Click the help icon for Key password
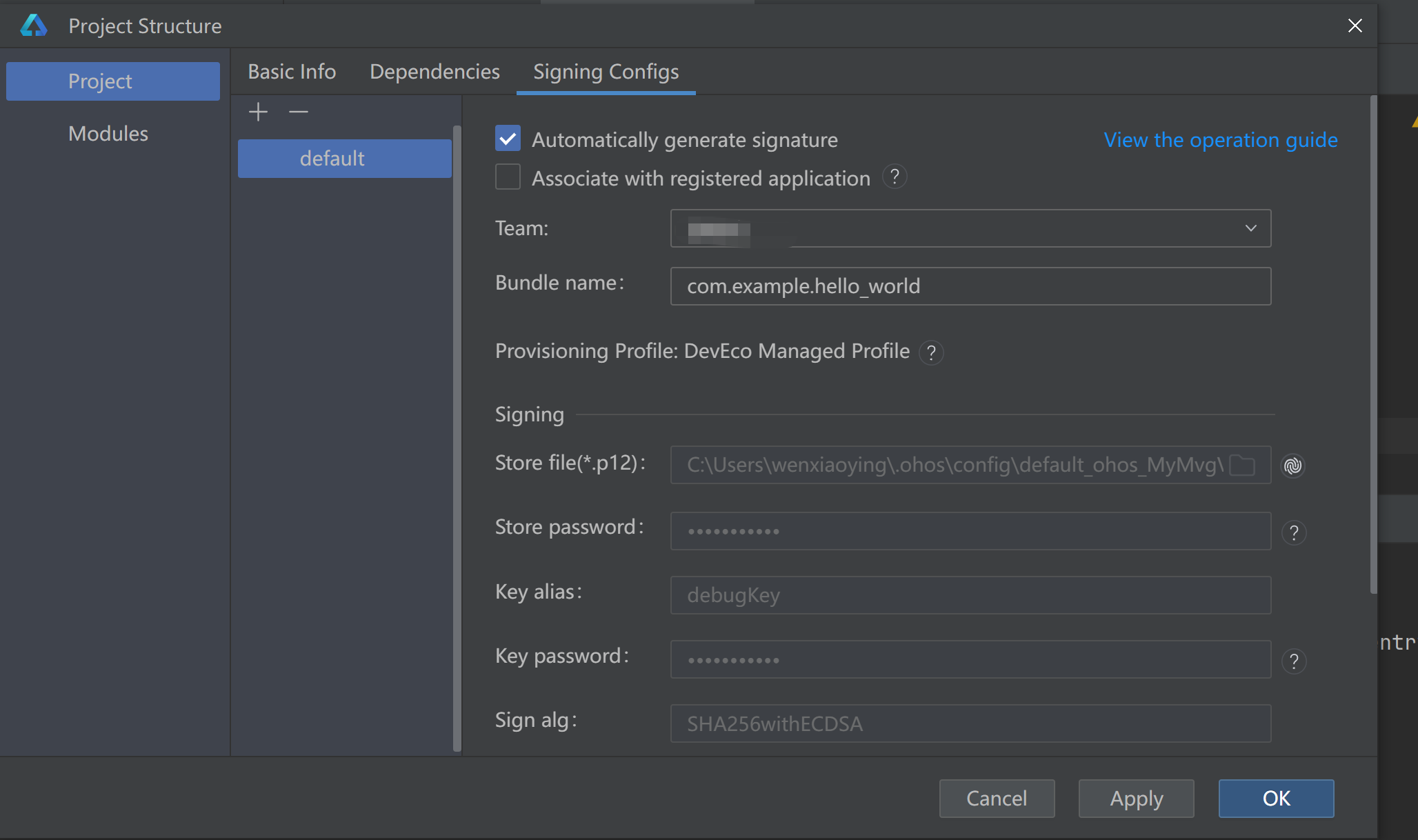The image size is (1418, 840). pyautogui.click(x=1294, y=661)
